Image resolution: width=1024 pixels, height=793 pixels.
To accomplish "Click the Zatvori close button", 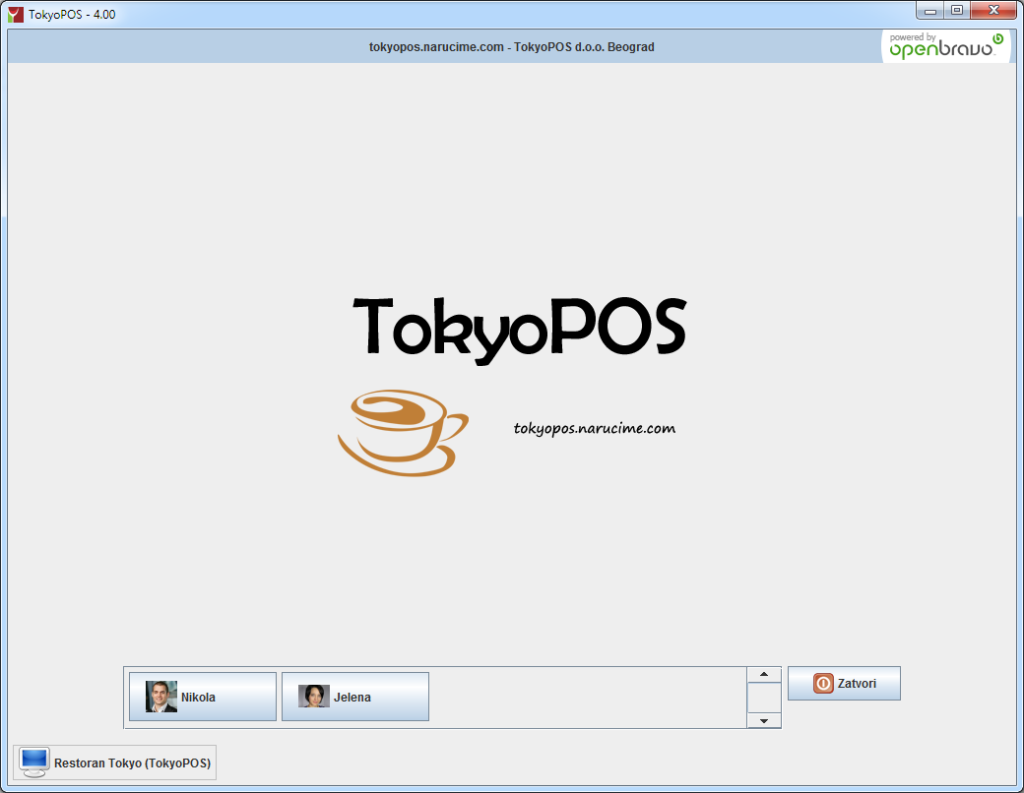I will 844,683.
